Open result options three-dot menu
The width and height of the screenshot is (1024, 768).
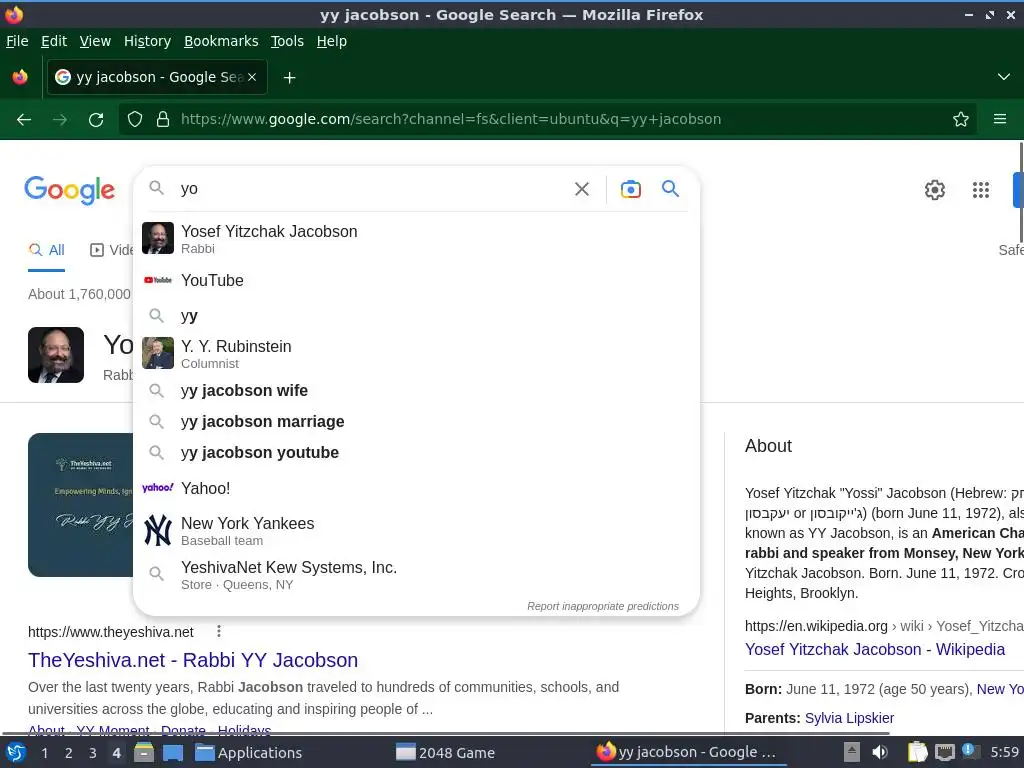point(219,631)
